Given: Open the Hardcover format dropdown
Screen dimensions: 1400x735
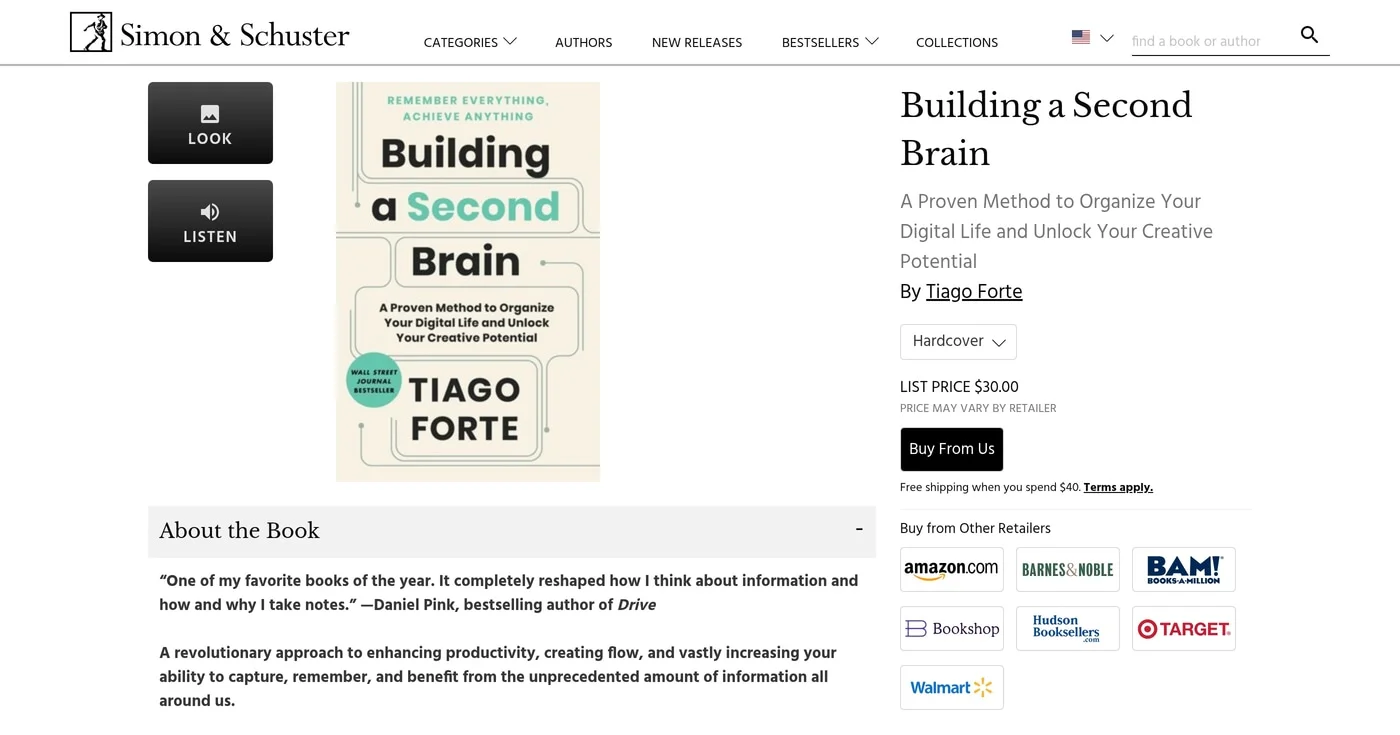Looking at the screenshot, I should [x=958, y=341].
